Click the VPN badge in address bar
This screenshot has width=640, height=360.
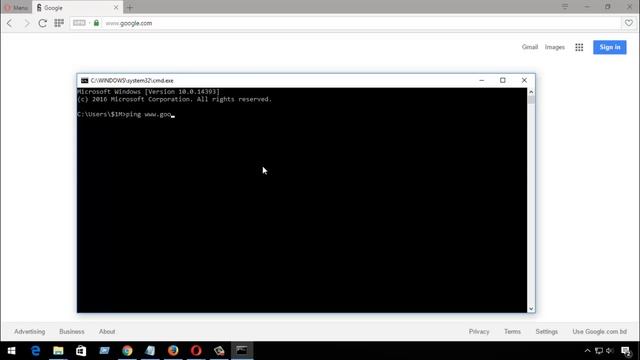pos(79,23)
